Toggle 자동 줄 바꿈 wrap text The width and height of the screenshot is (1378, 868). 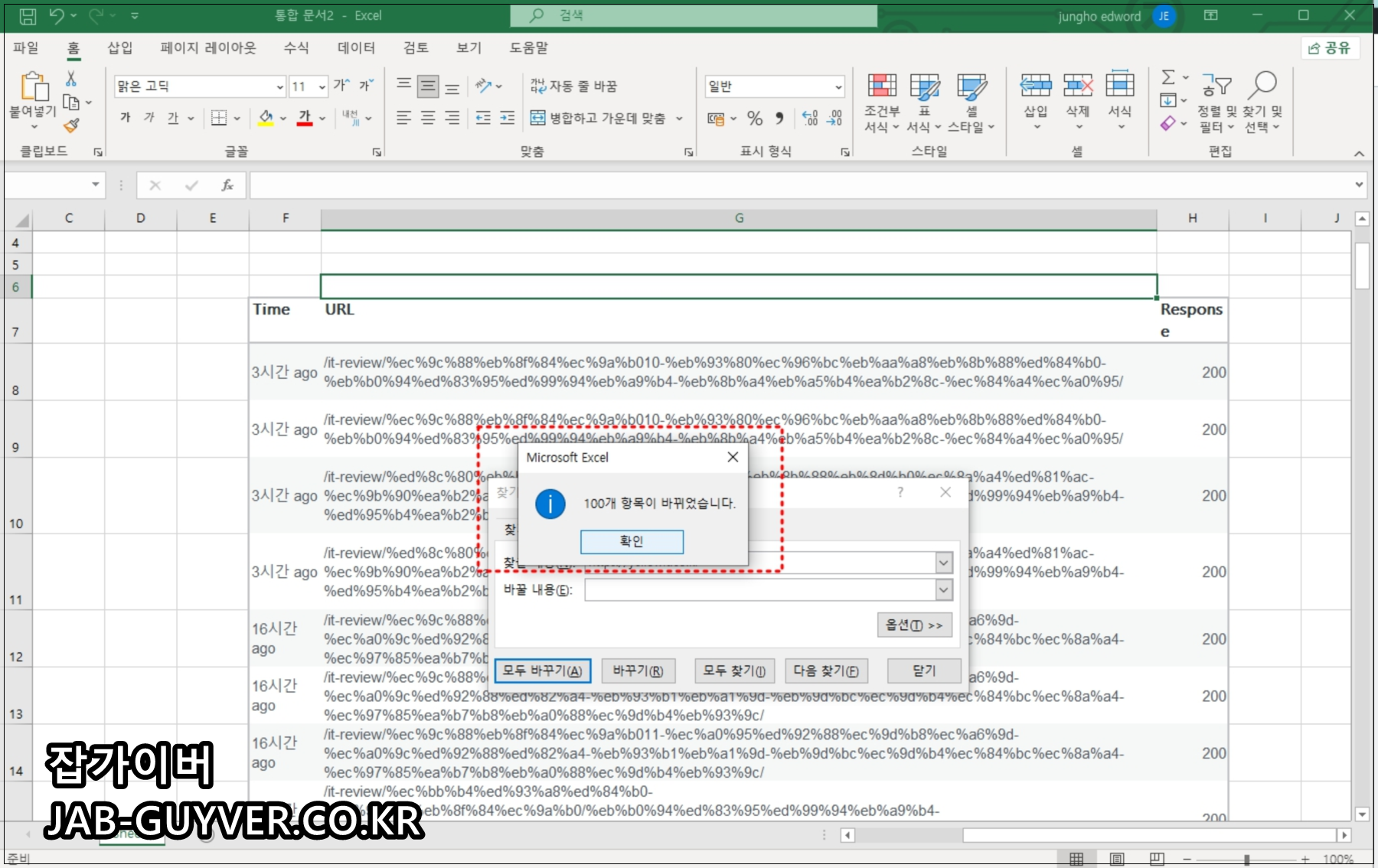coord(574,86)
